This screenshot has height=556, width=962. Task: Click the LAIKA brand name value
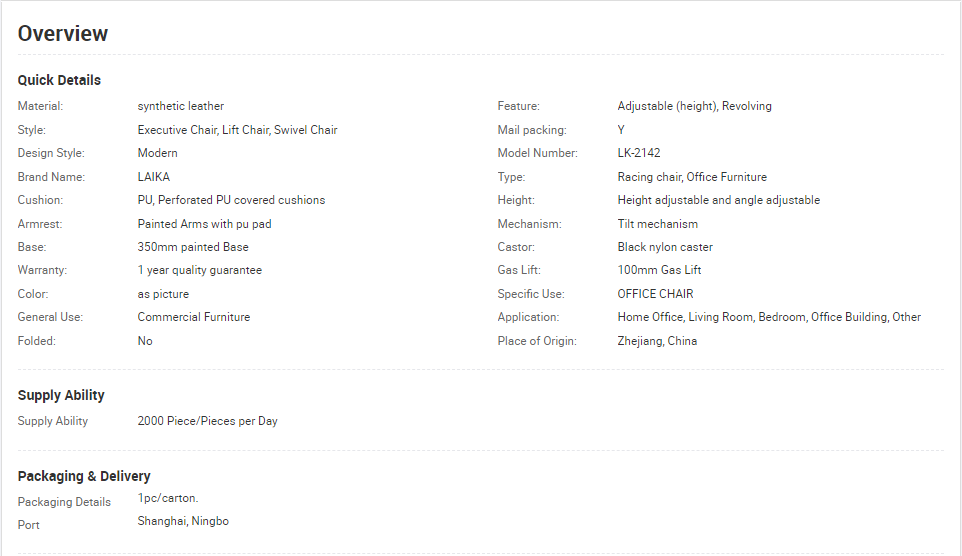(153, 177)
